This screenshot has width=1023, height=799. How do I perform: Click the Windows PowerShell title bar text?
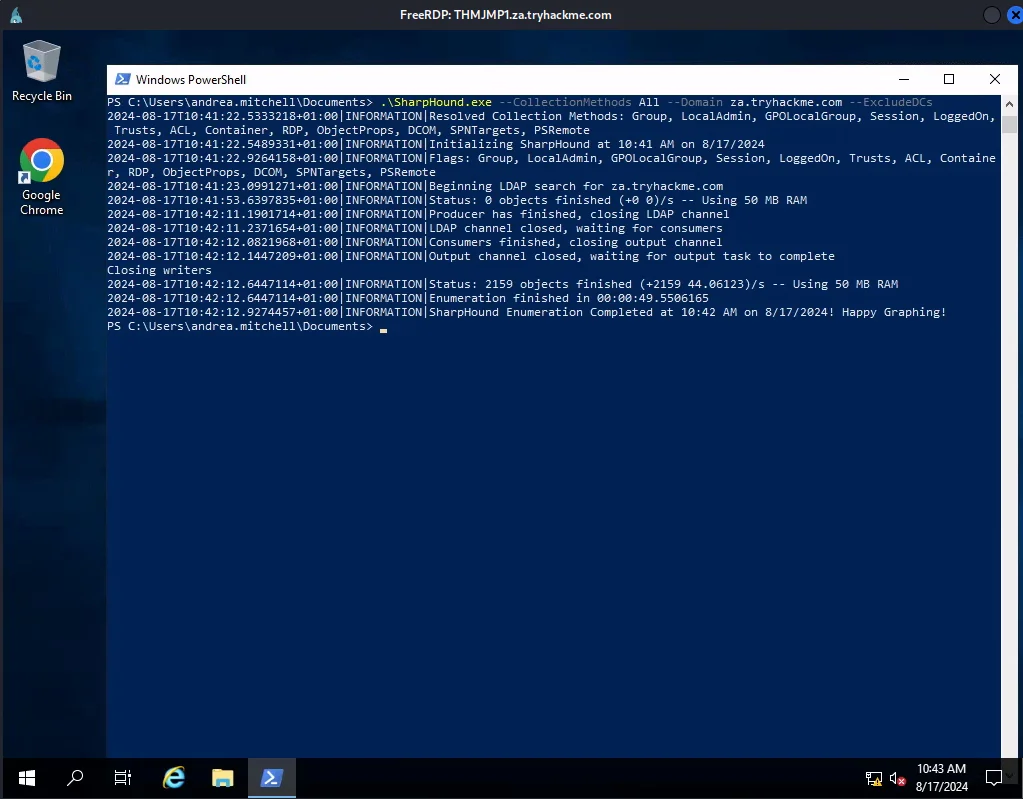[x=191, y=80]
